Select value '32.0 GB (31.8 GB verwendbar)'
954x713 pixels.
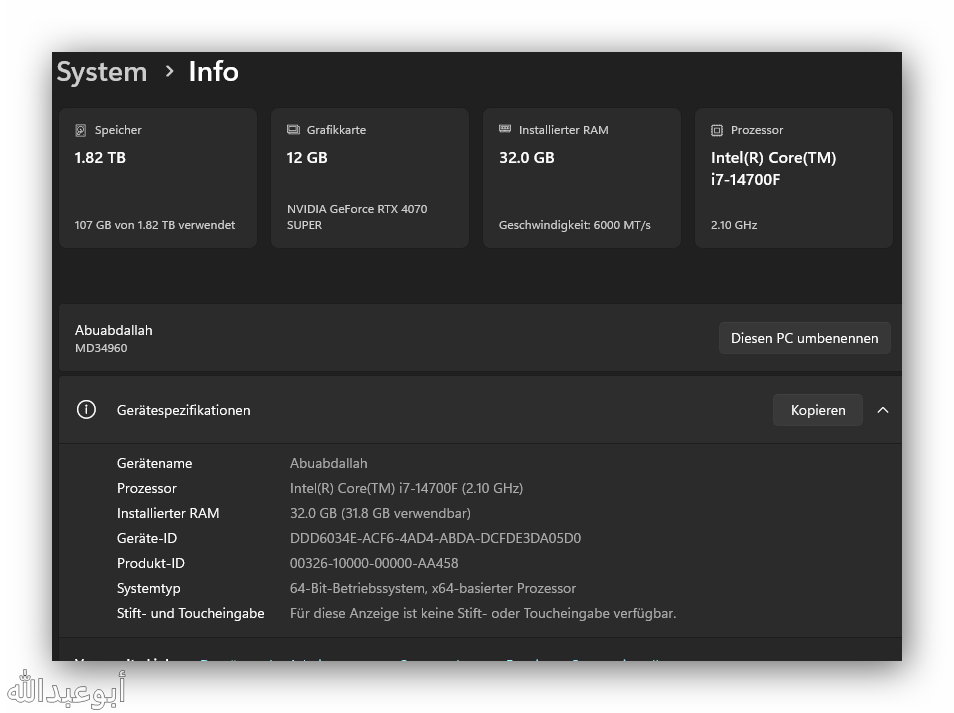point(380,513)
